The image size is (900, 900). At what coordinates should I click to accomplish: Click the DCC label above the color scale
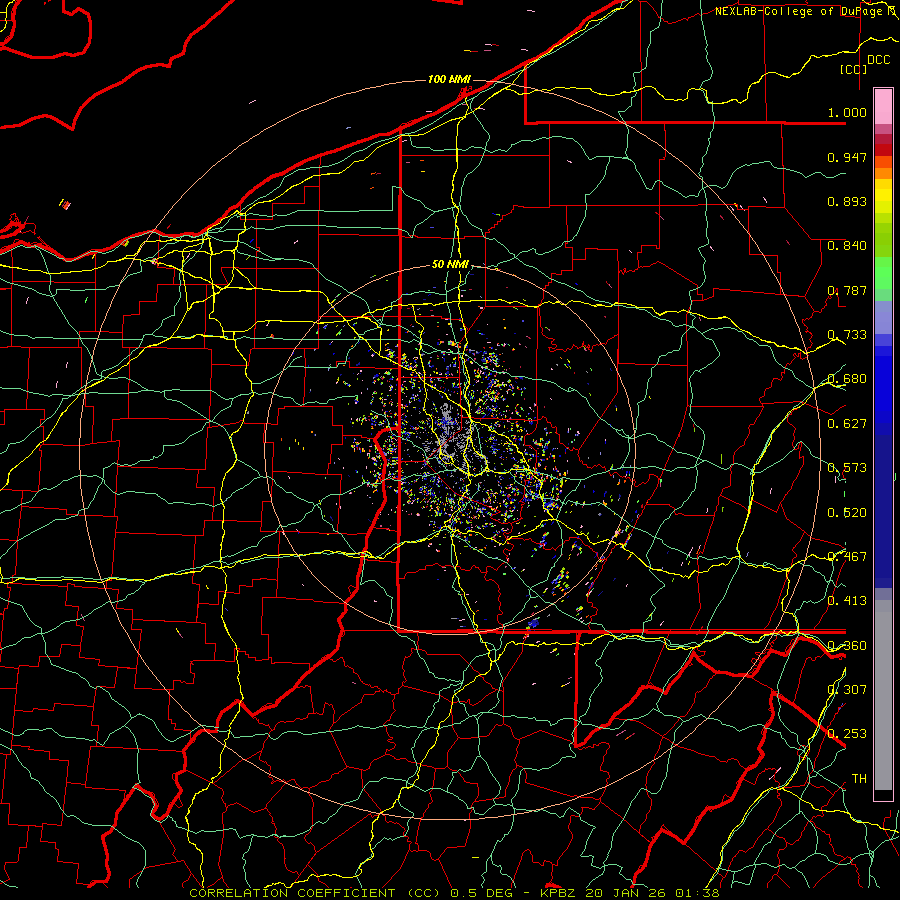pos(878,60)
